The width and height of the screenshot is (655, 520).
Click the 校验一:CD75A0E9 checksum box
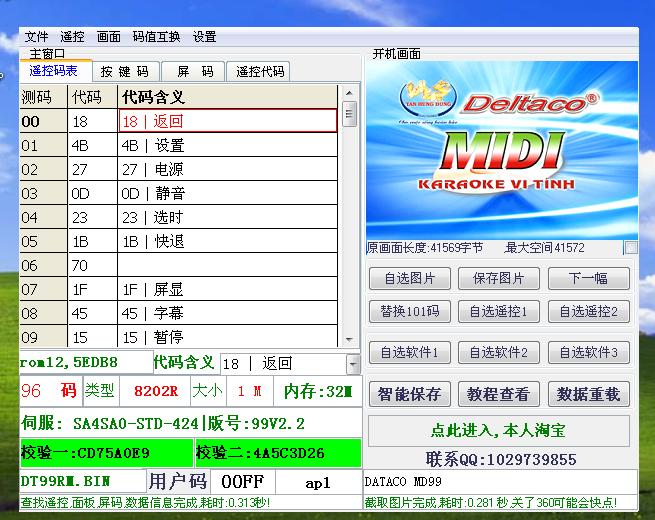tap(107, 453)
